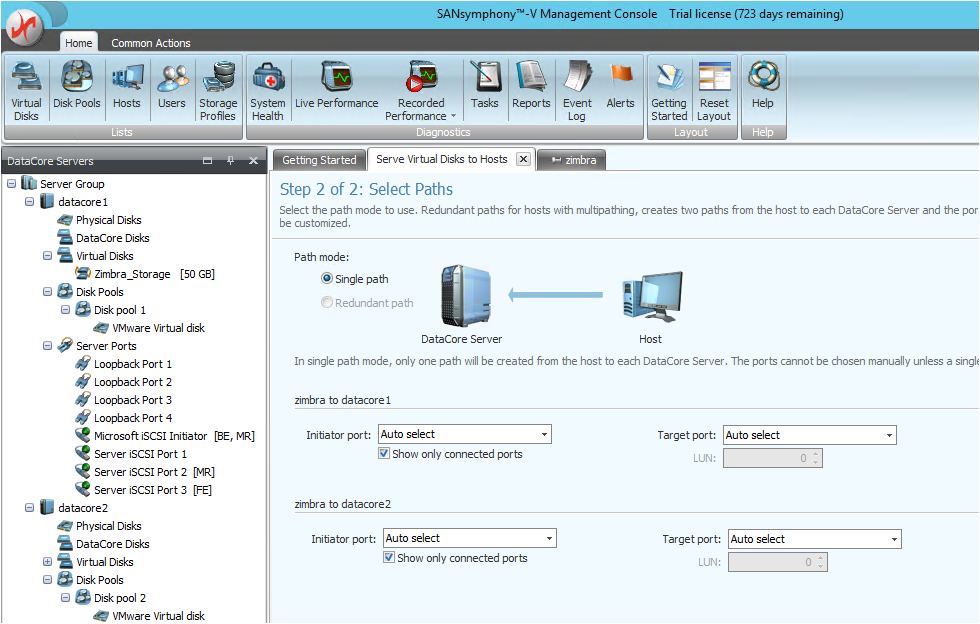Click the DataCore Server image
The height and width of the screenshot is (624, 980).
[x=466, y=296]
